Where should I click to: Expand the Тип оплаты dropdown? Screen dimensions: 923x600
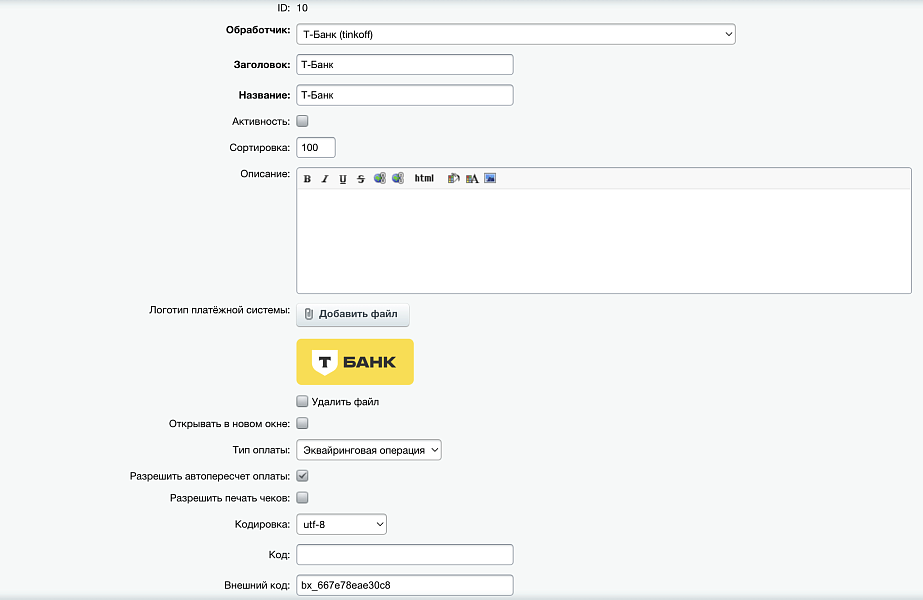(368, 450)
